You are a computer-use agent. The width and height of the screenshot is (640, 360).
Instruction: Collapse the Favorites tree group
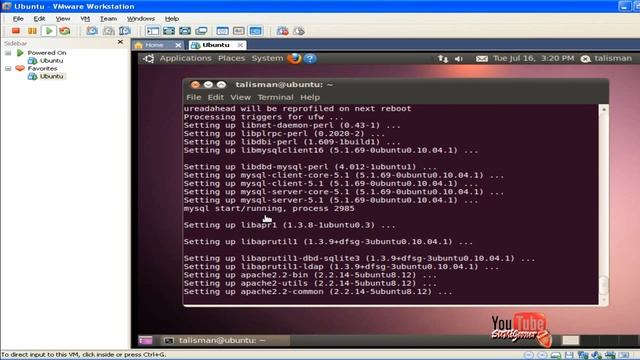8,69
